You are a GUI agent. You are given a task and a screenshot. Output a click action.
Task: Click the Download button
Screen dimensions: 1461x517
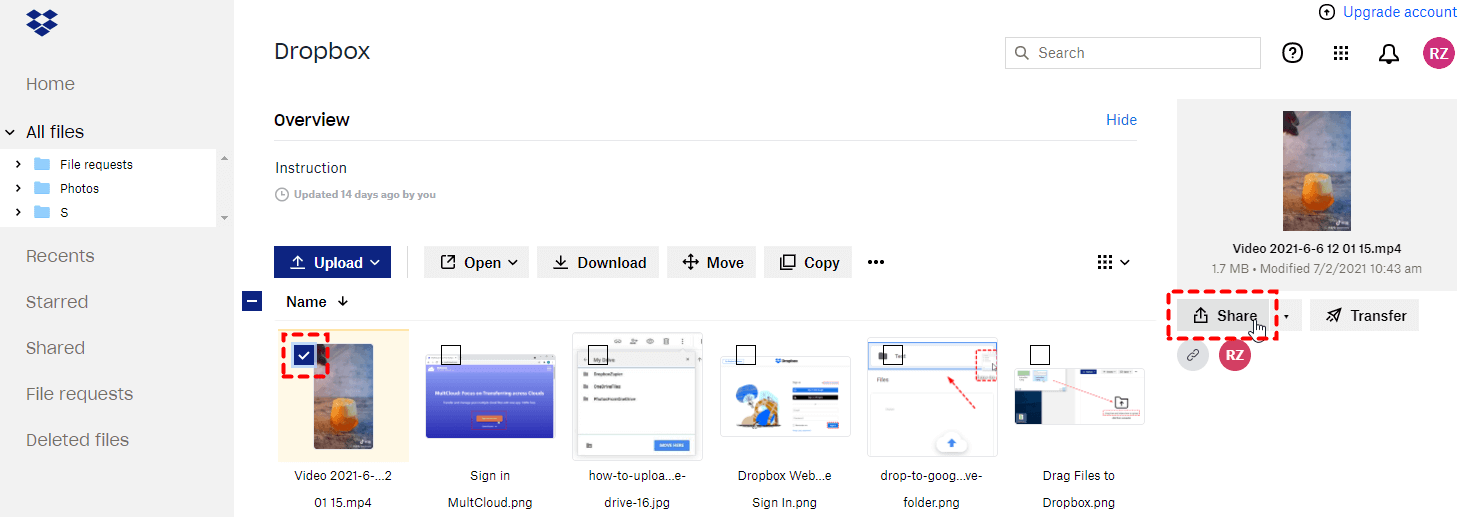pos(598,262)
